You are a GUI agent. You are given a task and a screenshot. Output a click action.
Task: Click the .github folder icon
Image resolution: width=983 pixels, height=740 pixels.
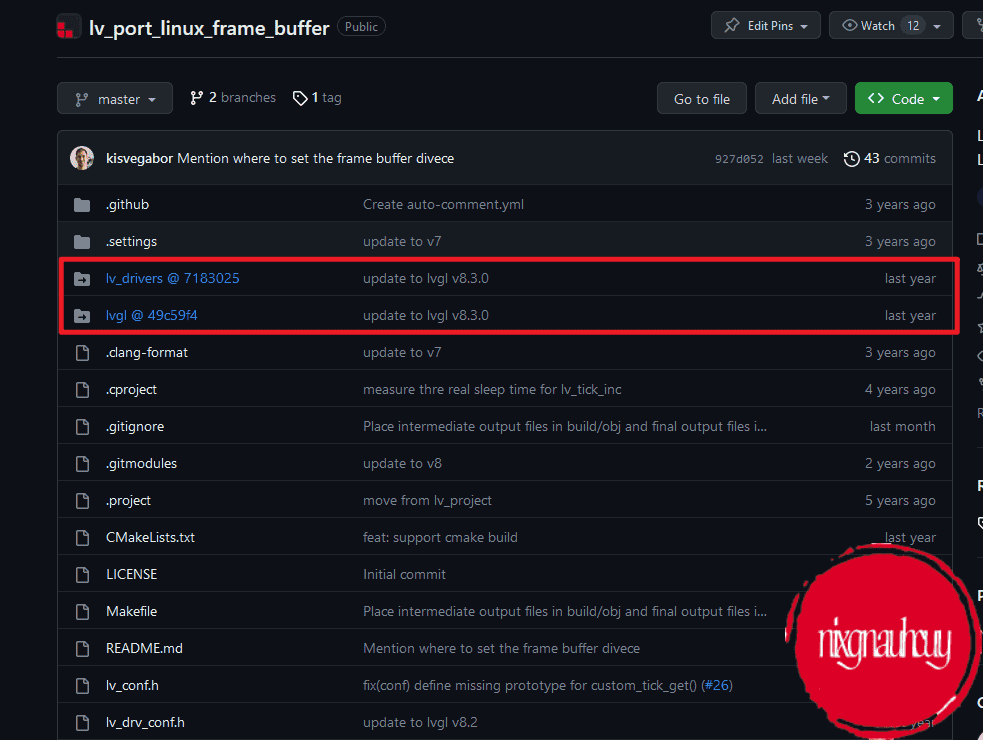82,204
